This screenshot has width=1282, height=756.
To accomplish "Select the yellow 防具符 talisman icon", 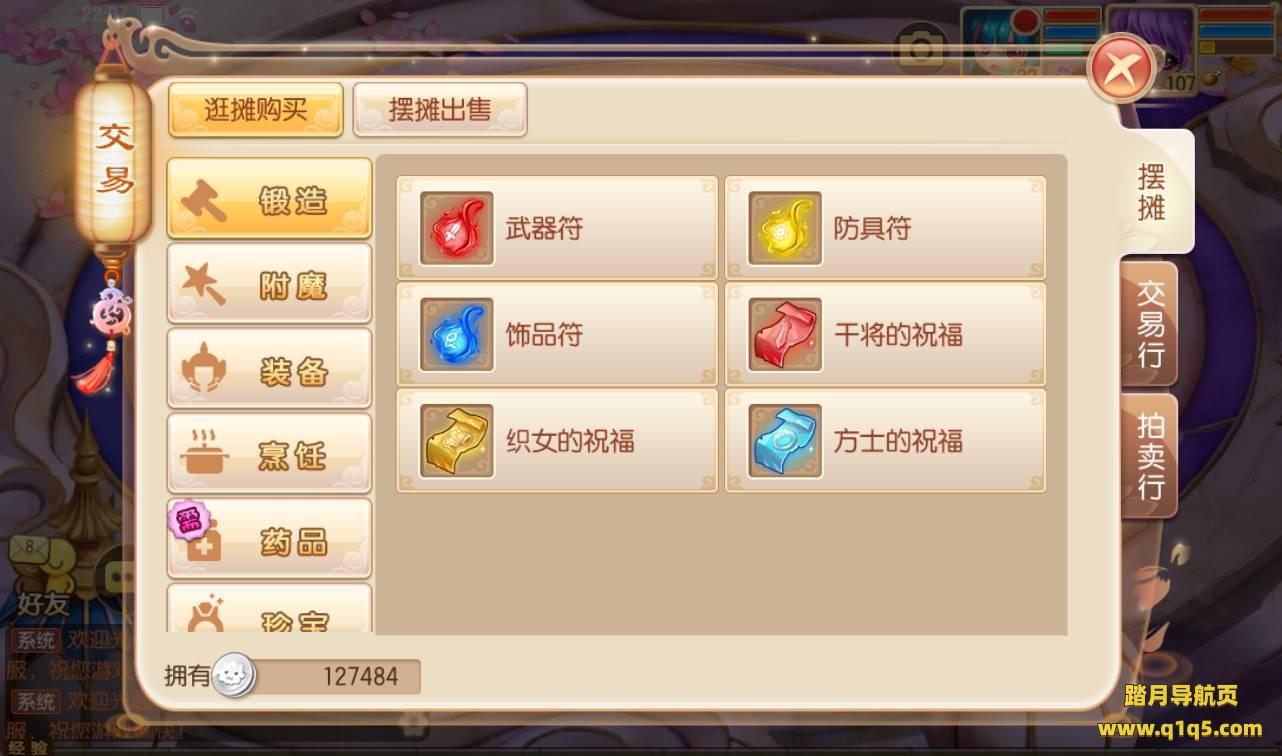I will tap(785, 228).
